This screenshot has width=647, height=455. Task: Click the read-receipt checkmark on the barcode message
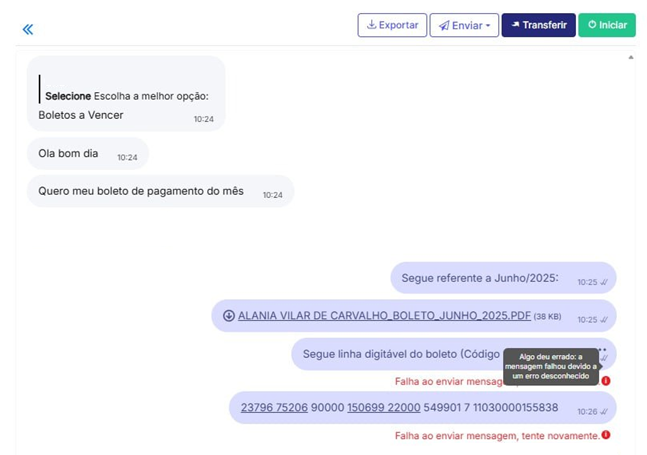(604, 412)
